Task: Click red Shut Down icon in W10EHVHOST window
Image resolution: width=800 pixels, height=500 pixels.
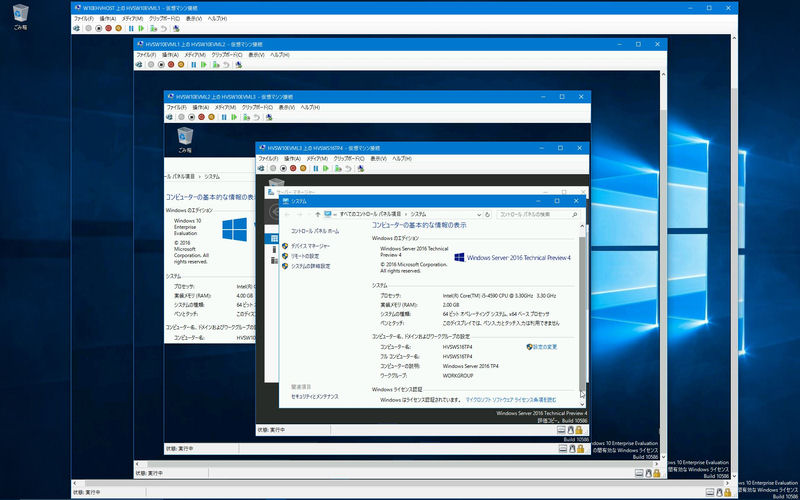Action: (108, 29)
